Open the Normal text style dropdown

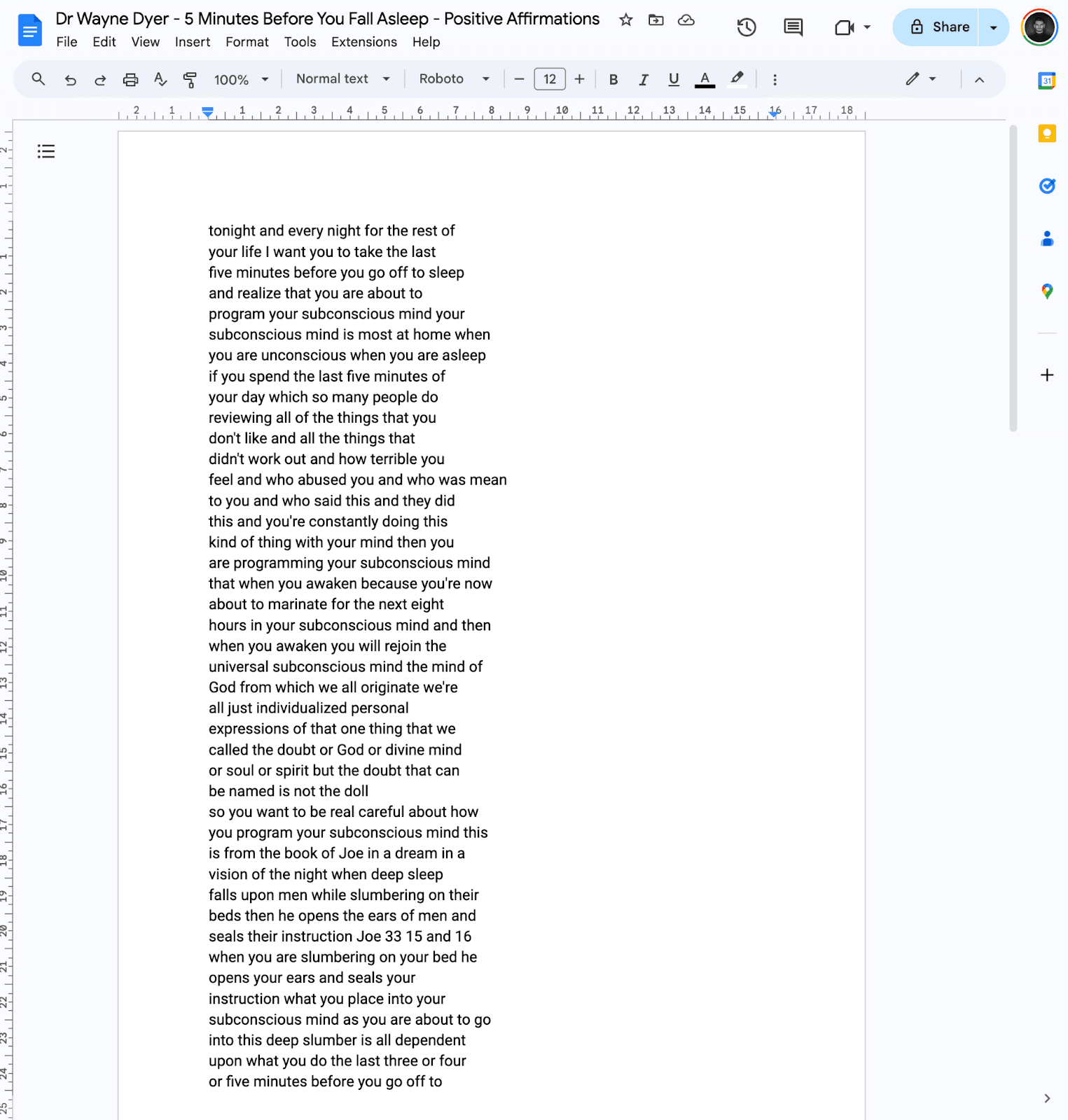pos(343,79)
